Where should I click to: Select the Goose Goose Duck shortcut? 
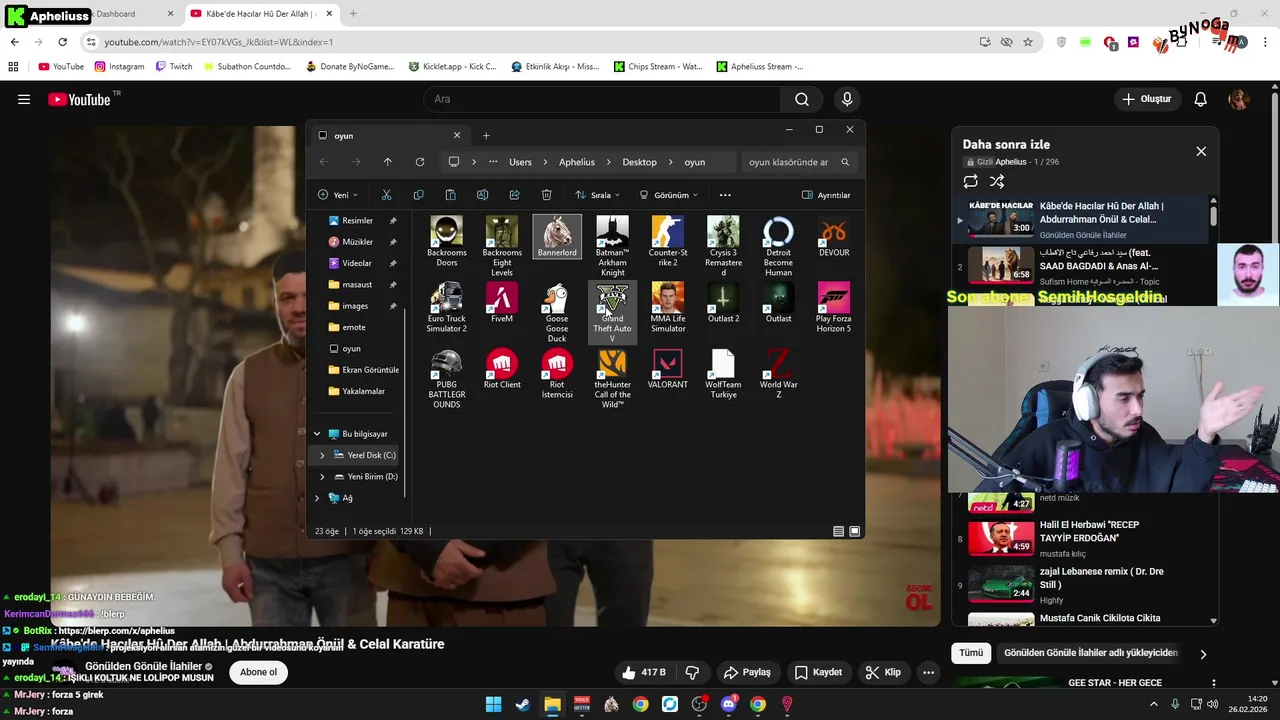tap(557, 312)
